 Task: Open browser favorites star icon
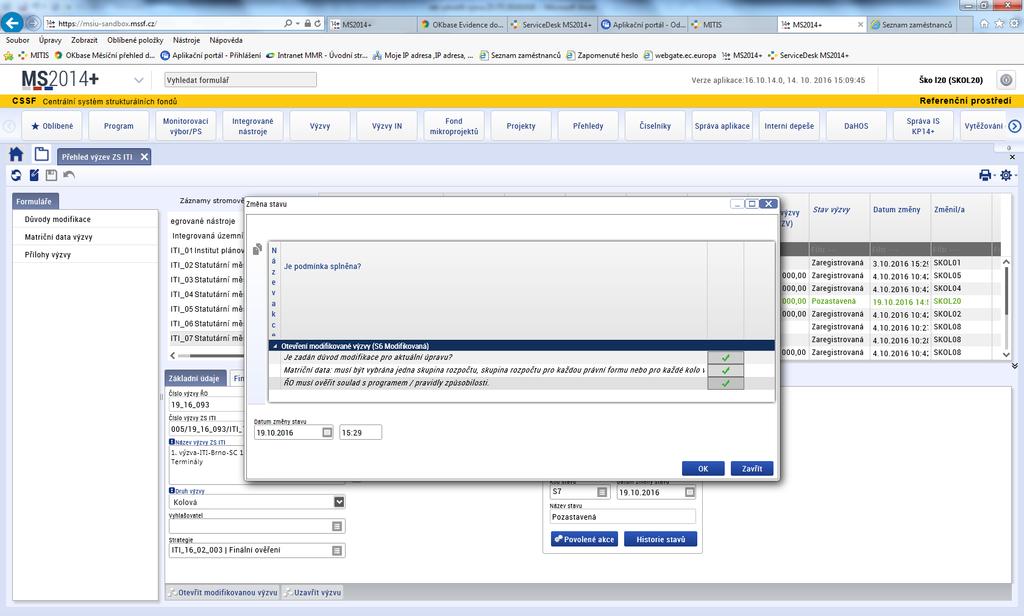coord(999,24)
